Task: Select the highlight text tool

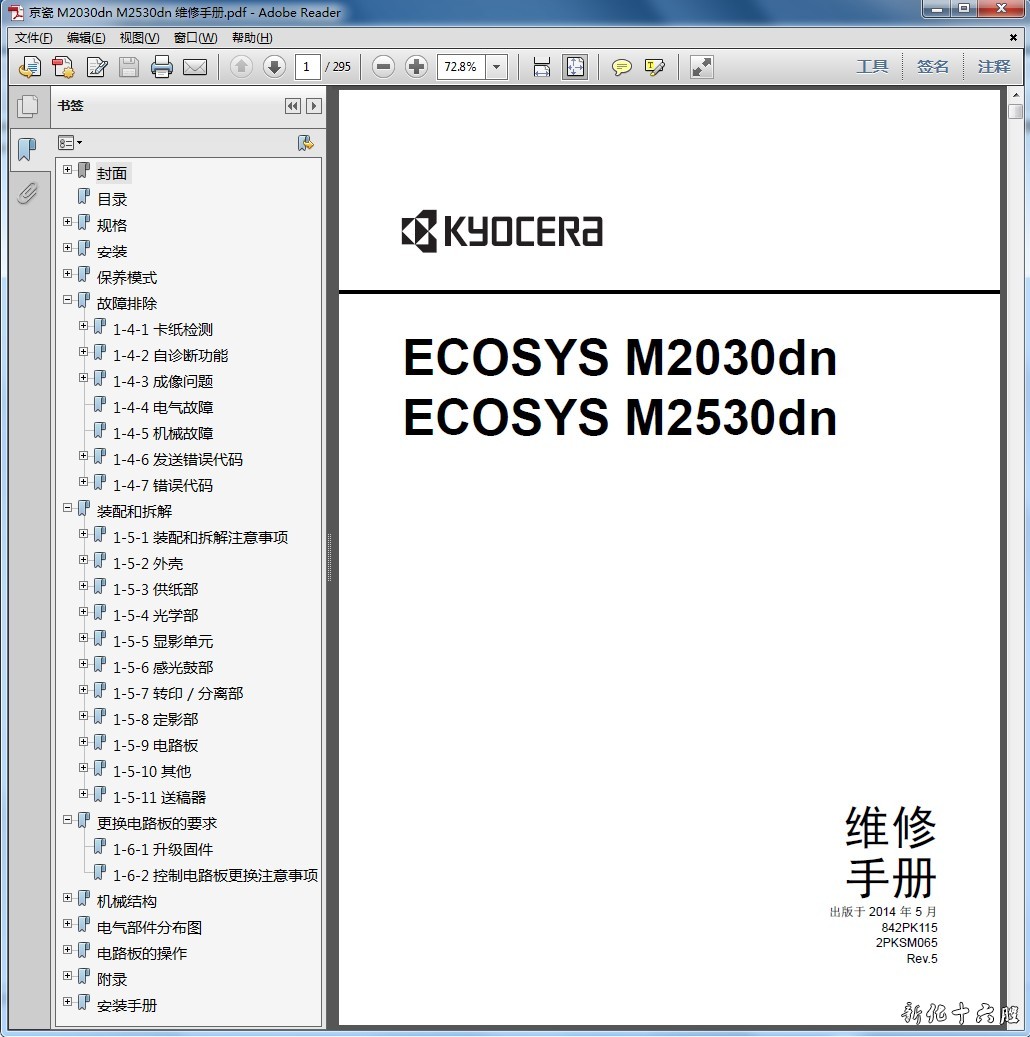Action: pos(655,67)
